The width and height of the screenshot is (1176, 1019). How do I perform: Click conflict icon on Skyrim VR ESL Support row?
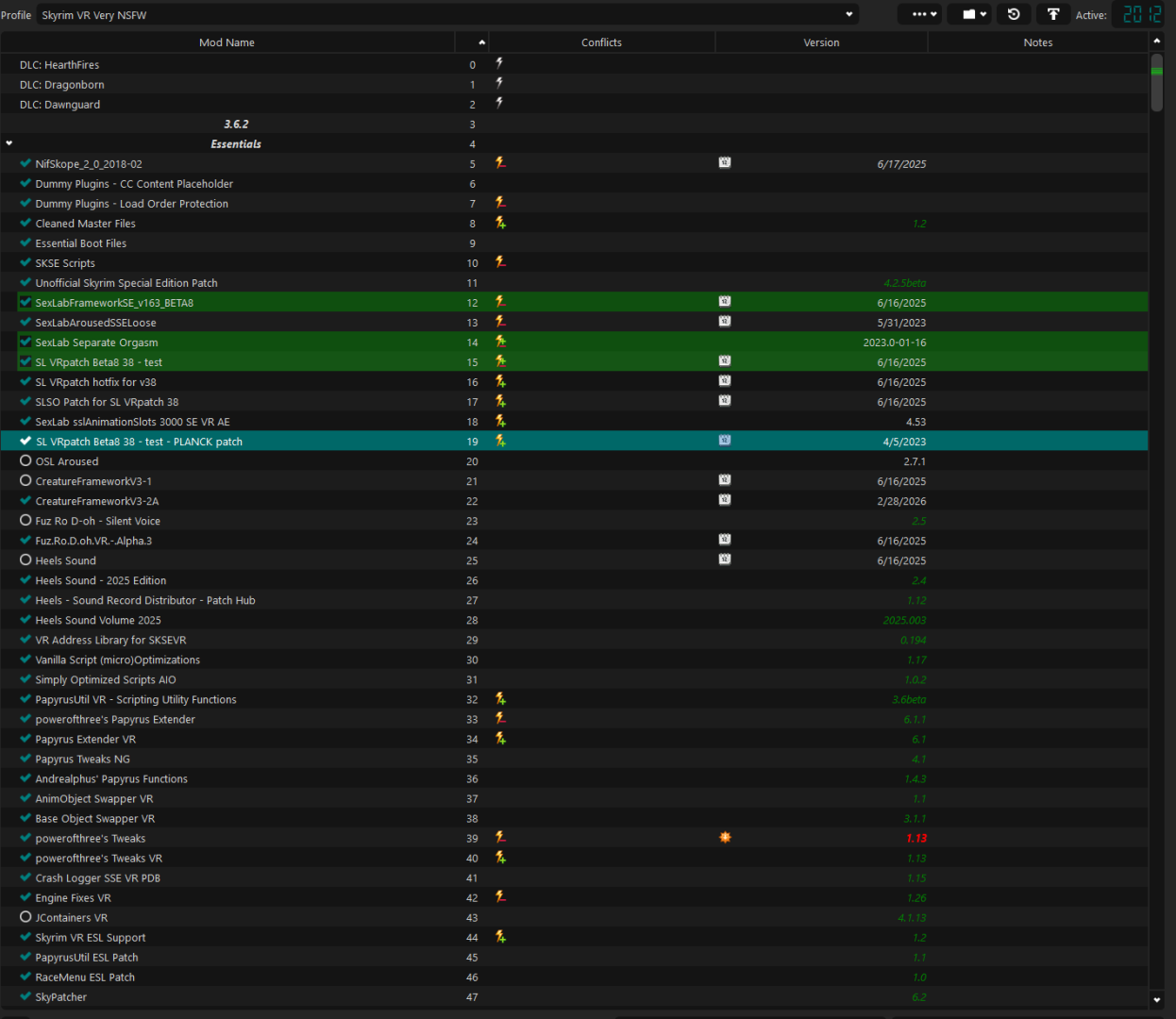click(x=500, y=937)
